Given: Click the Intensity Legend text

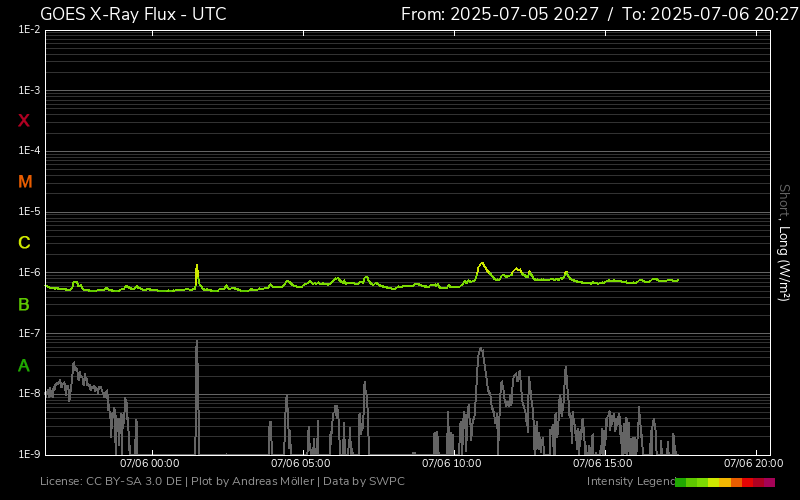Looking at the screenshot, I should point(629,482).
